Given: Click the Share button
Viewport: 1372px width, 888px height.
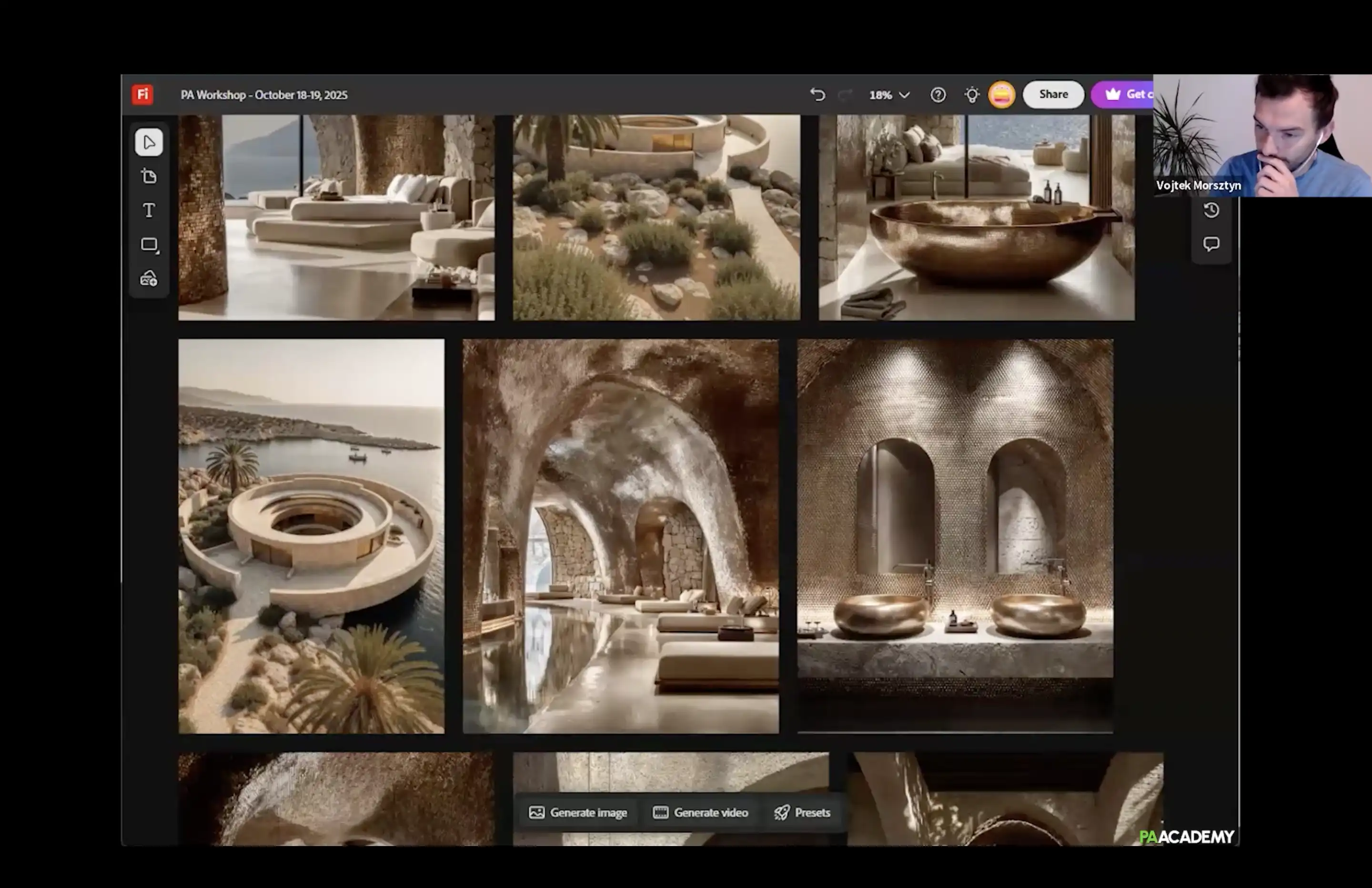Looking at the screenshot, I should [x=1053, y=95].
